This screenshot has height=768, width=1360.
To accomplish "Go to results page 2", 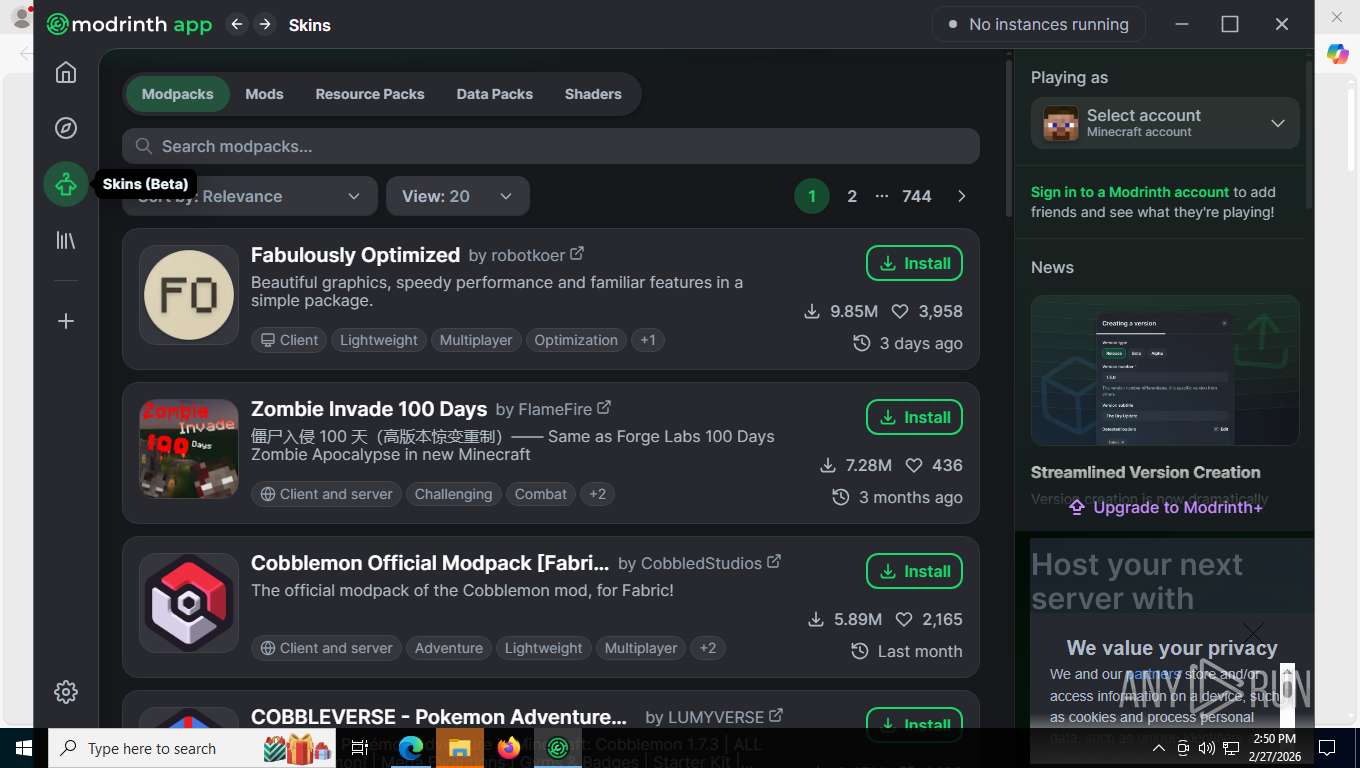I will [852, 196].
